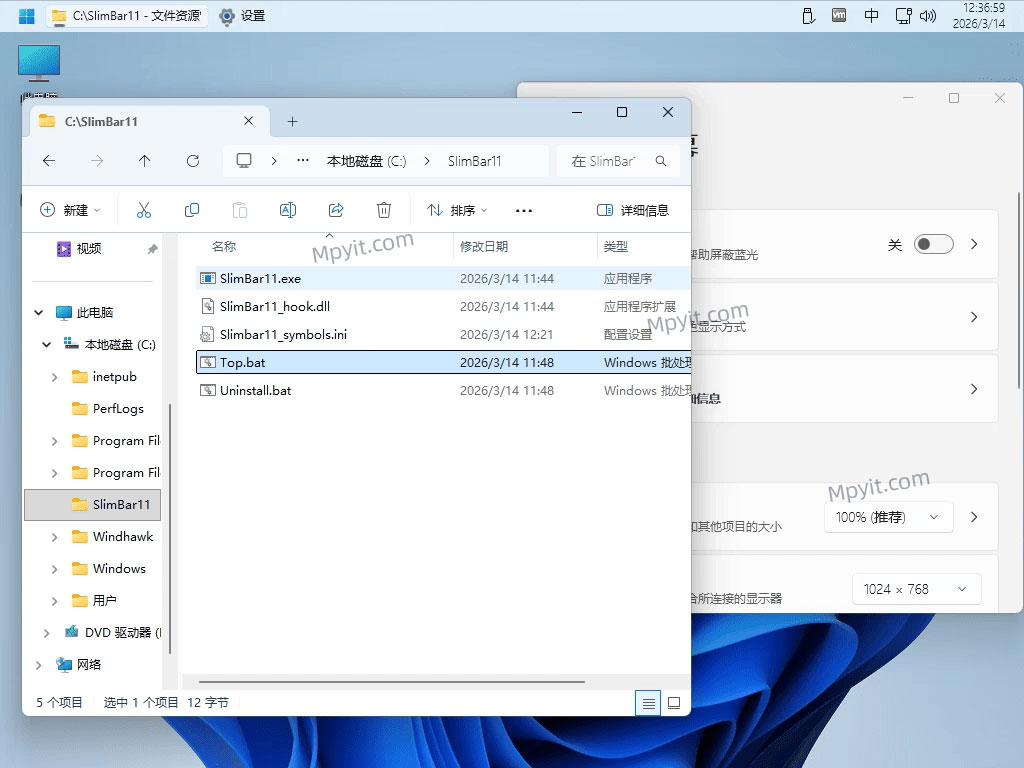Click 本地磁盘 (C:) in the address breadcrumb

click(366, 161)
